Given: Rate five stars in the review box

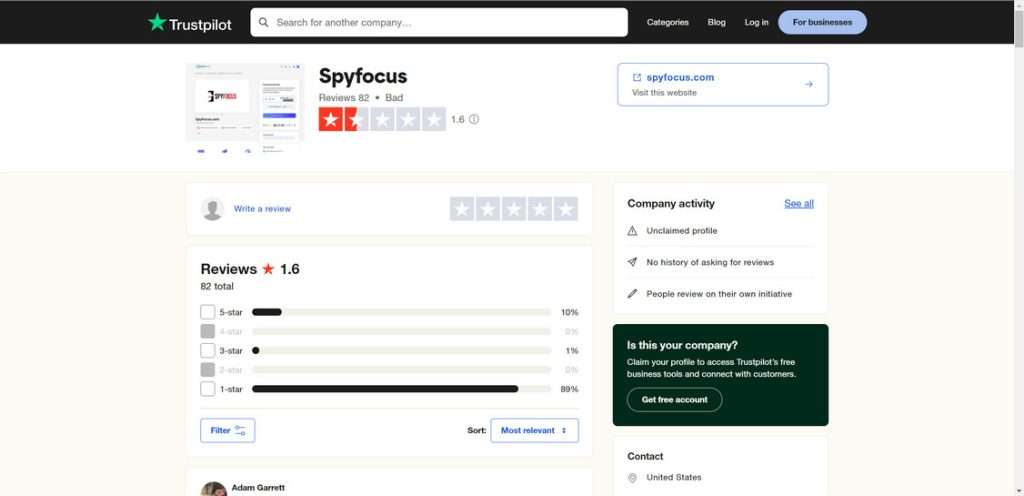Looking at the screenshot, I should click(x=566, y=209).
